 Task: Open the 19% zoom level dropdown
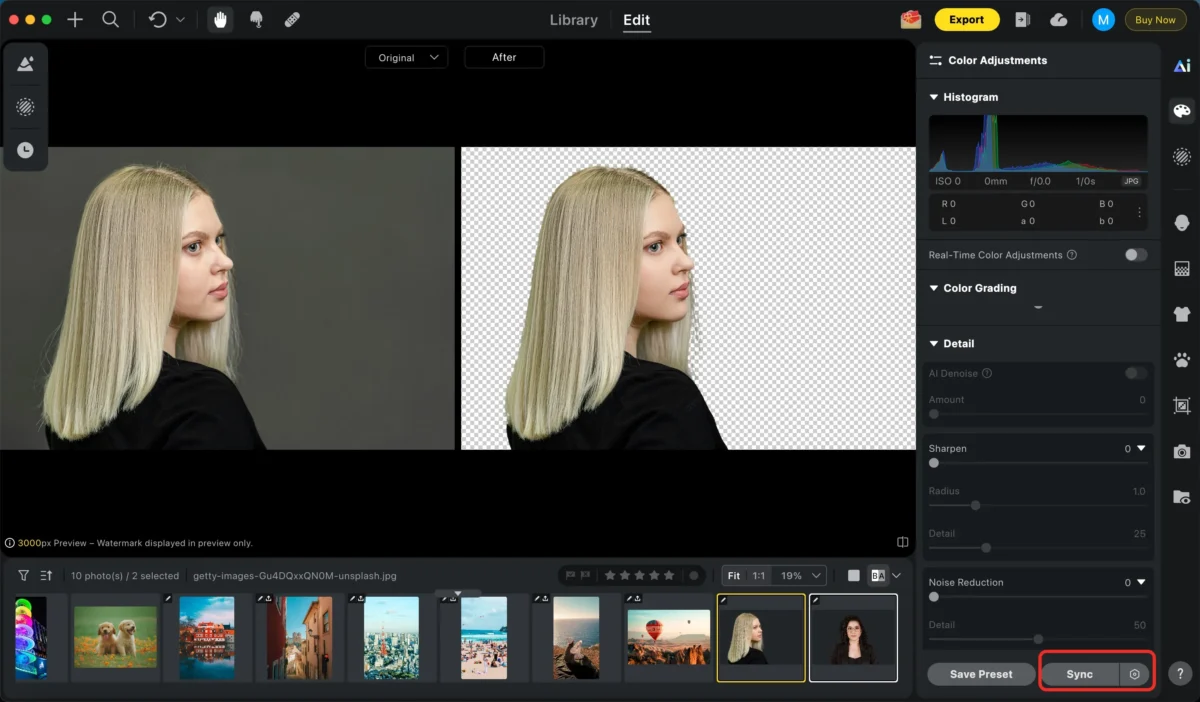tap(802, 576)
